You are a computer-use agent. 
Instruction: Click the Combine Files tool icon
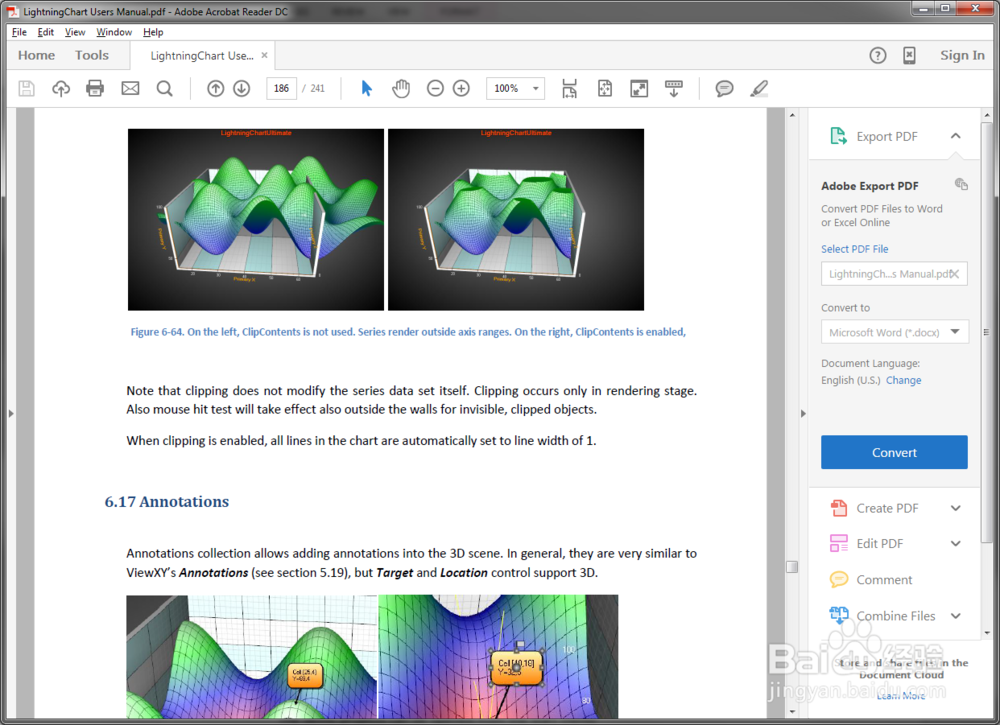coord(839,615)
